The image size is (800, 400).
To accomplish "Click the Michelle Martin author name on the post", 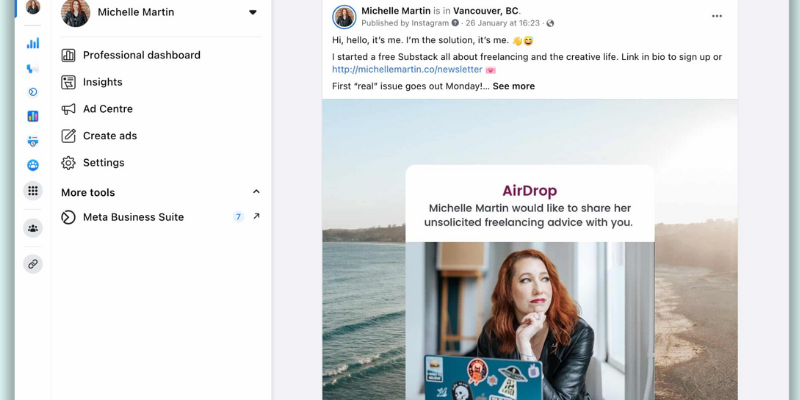I will pos(395,11).
